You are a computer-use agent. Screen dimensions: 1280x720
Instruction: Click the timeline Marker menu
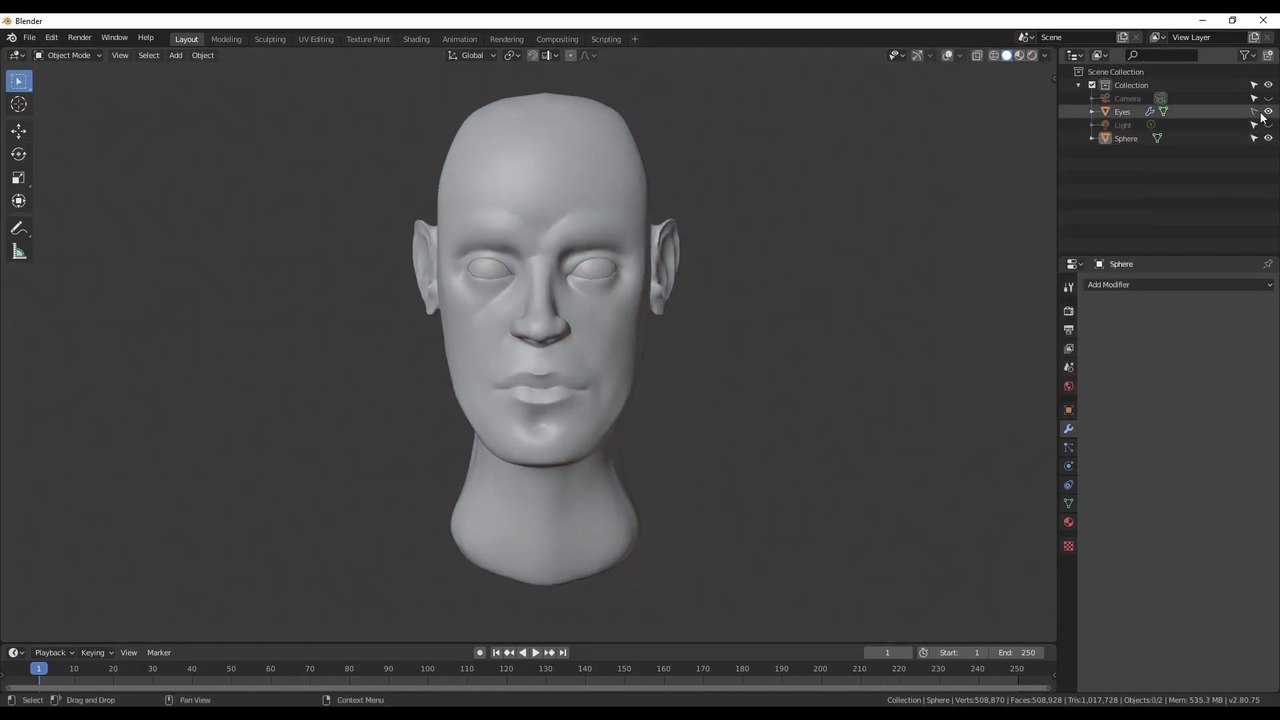159,653
